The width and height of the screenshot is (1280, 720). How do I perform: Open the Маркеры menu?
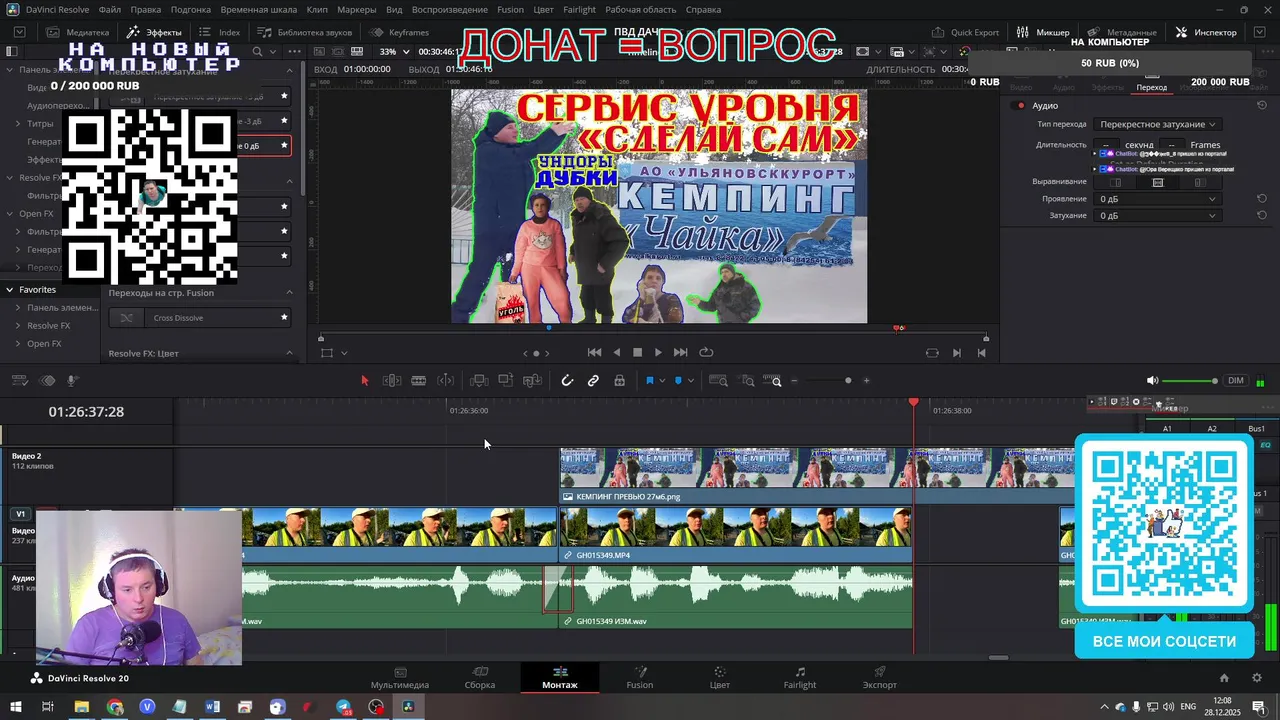tap(357, 10)
